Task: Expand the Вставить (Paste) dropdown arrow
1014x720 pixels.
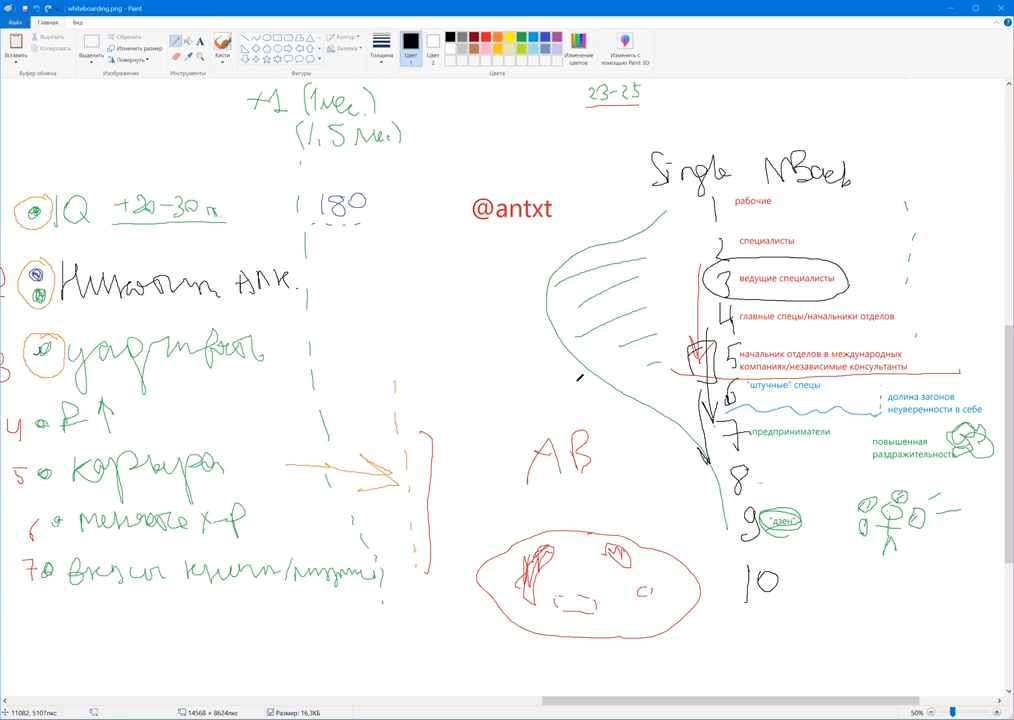Action: 16,62
